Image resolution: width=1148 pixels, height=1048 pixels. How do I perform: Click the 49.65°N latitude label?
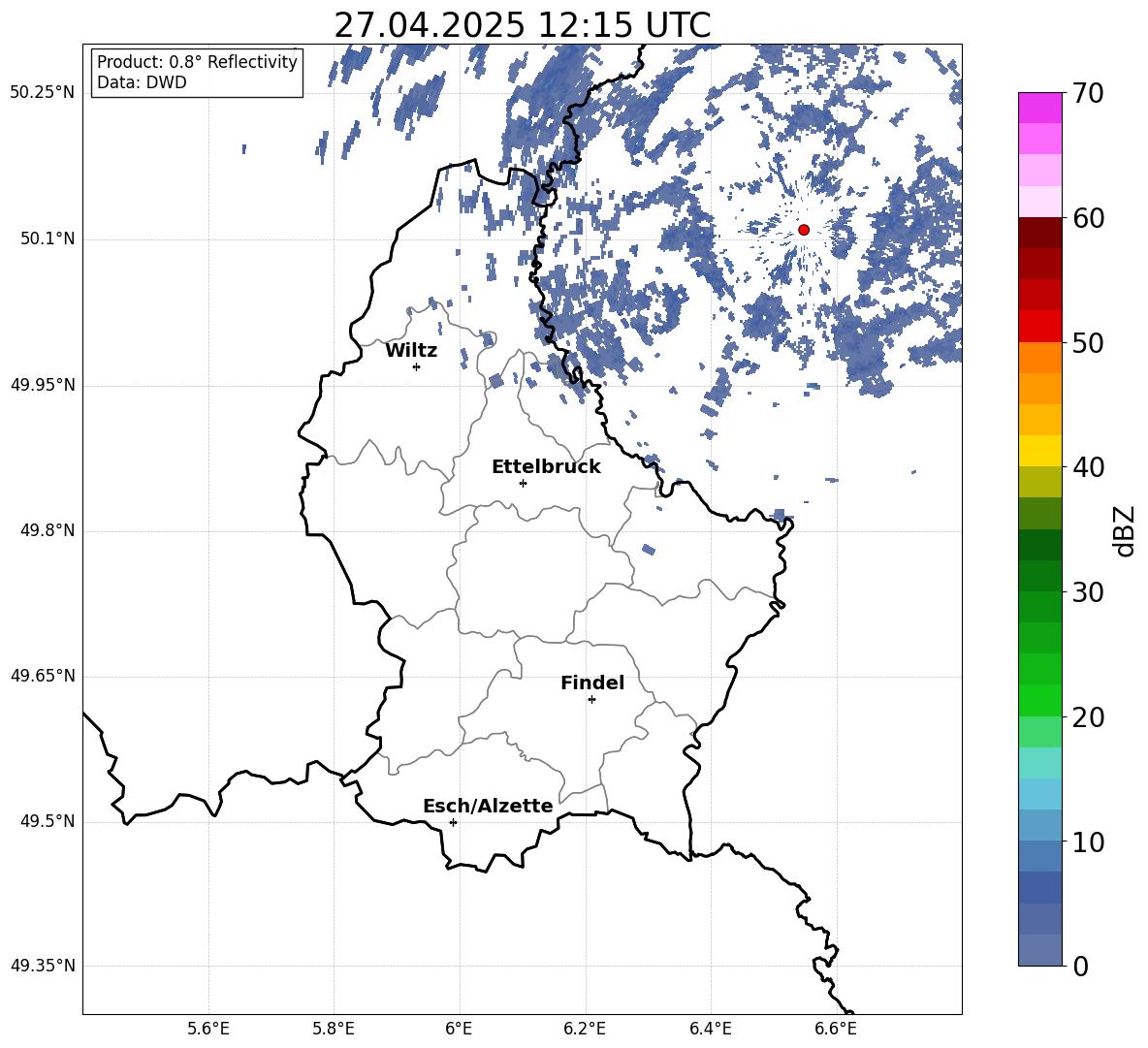(x=43, y=676)
